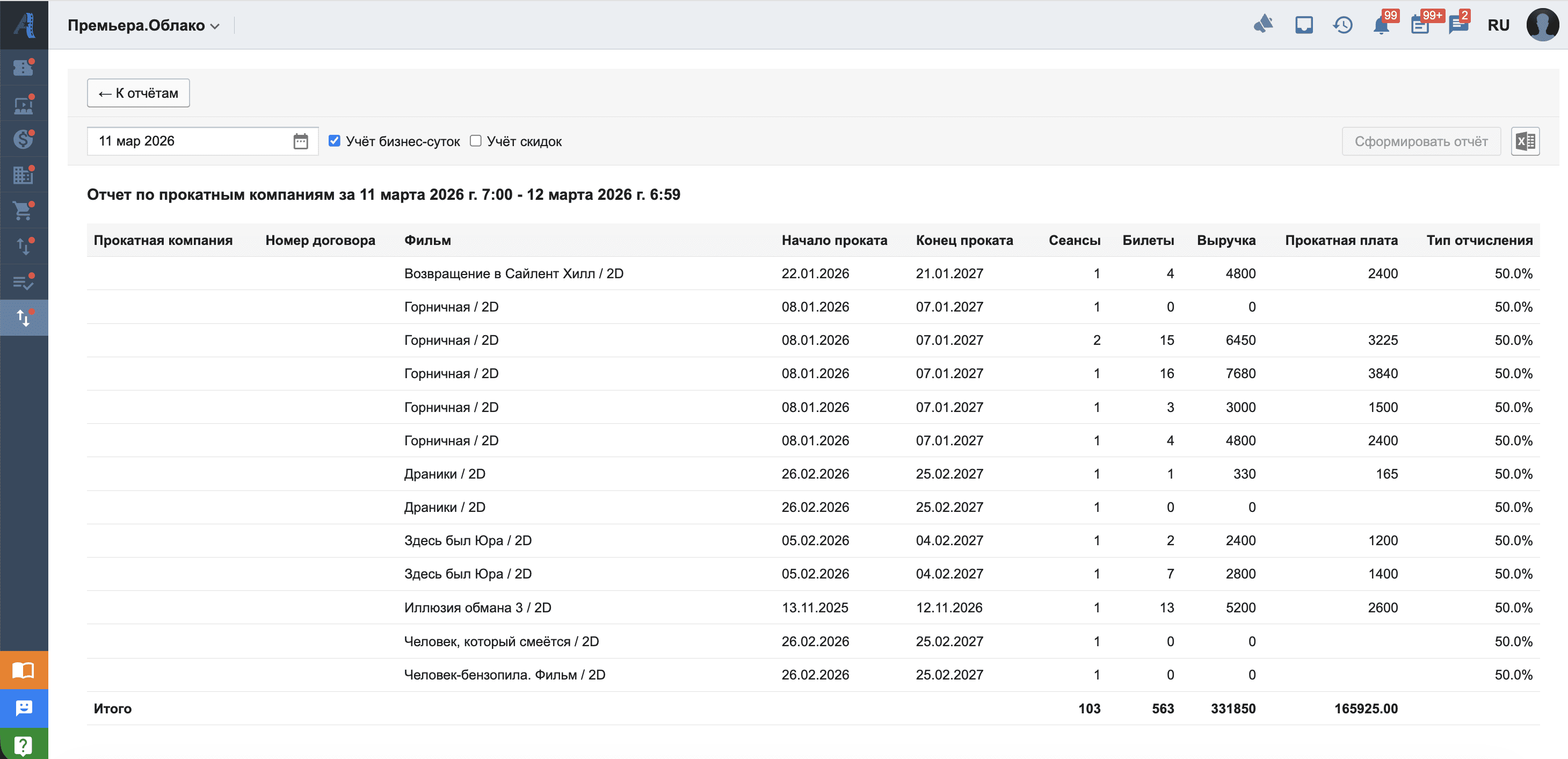Expand Премьера.Облако cinema dropdown
This screenshot has height=759, width=1568.
[144, 26]
